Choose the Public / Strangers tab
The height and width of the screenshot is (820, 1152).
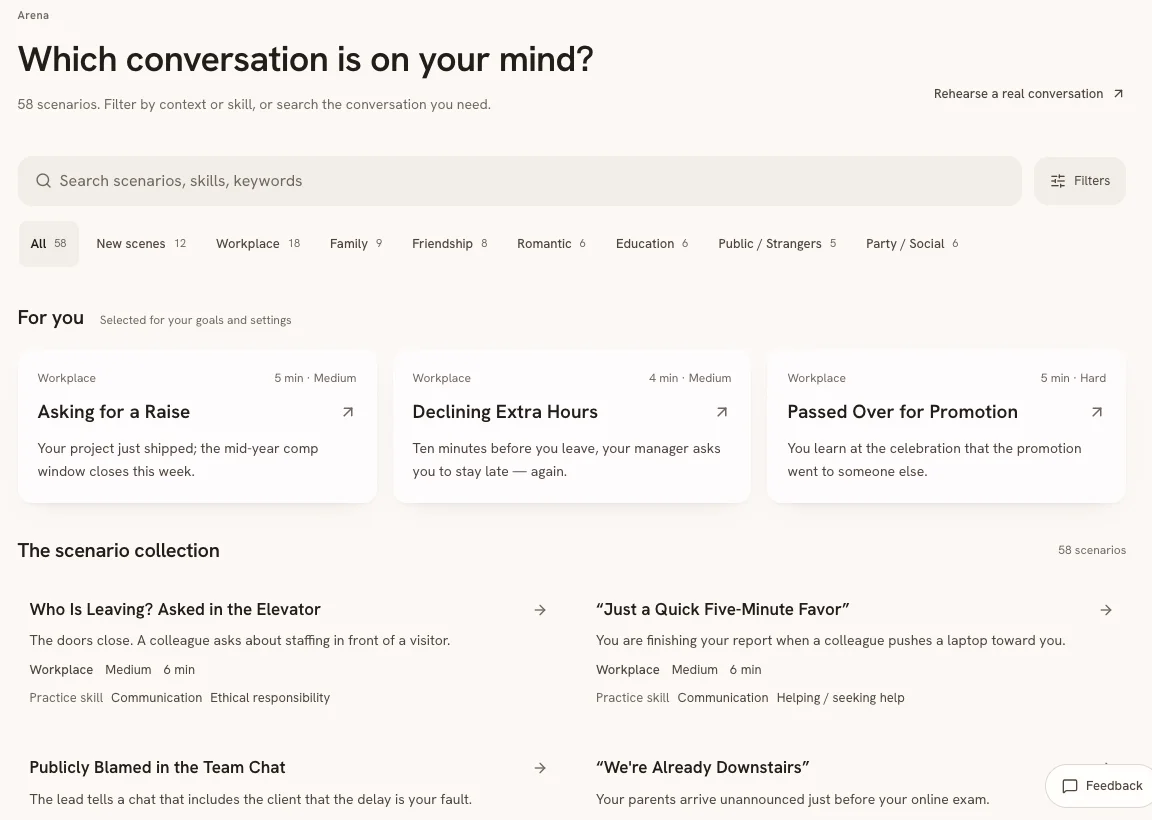777,243
